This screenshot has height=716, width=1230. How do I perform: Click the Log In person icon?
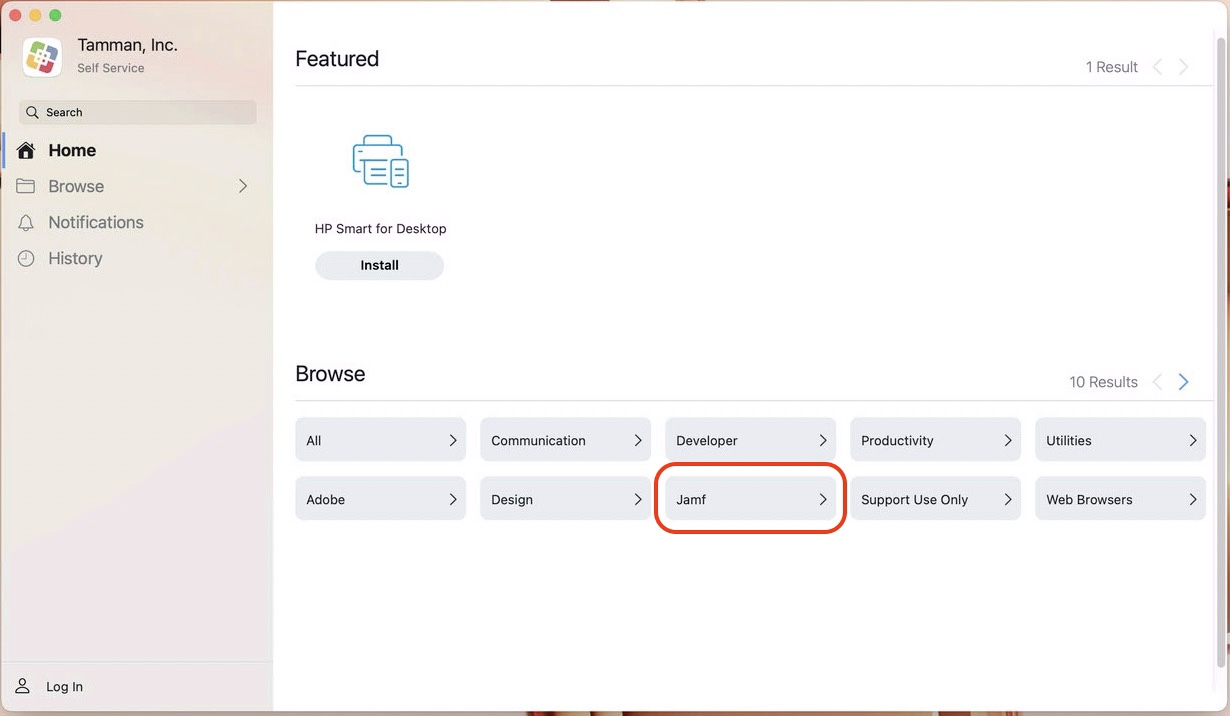pos(23,686)
